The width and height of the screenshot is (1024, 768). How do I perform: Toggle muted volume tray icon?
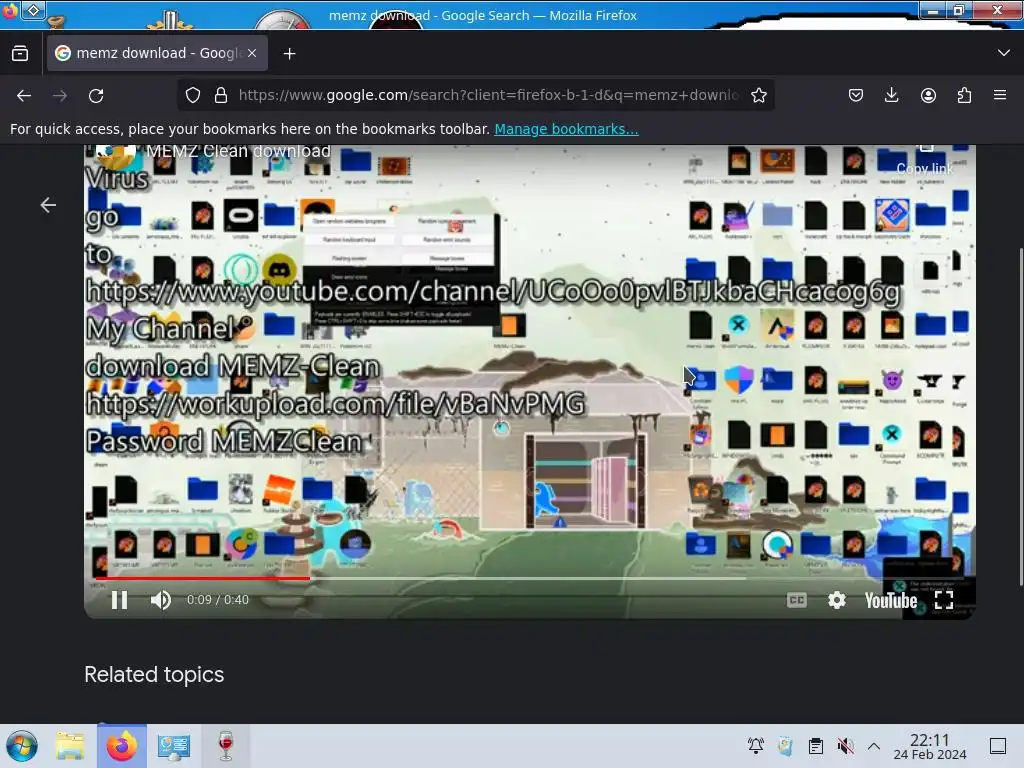(x=845, y=746)
